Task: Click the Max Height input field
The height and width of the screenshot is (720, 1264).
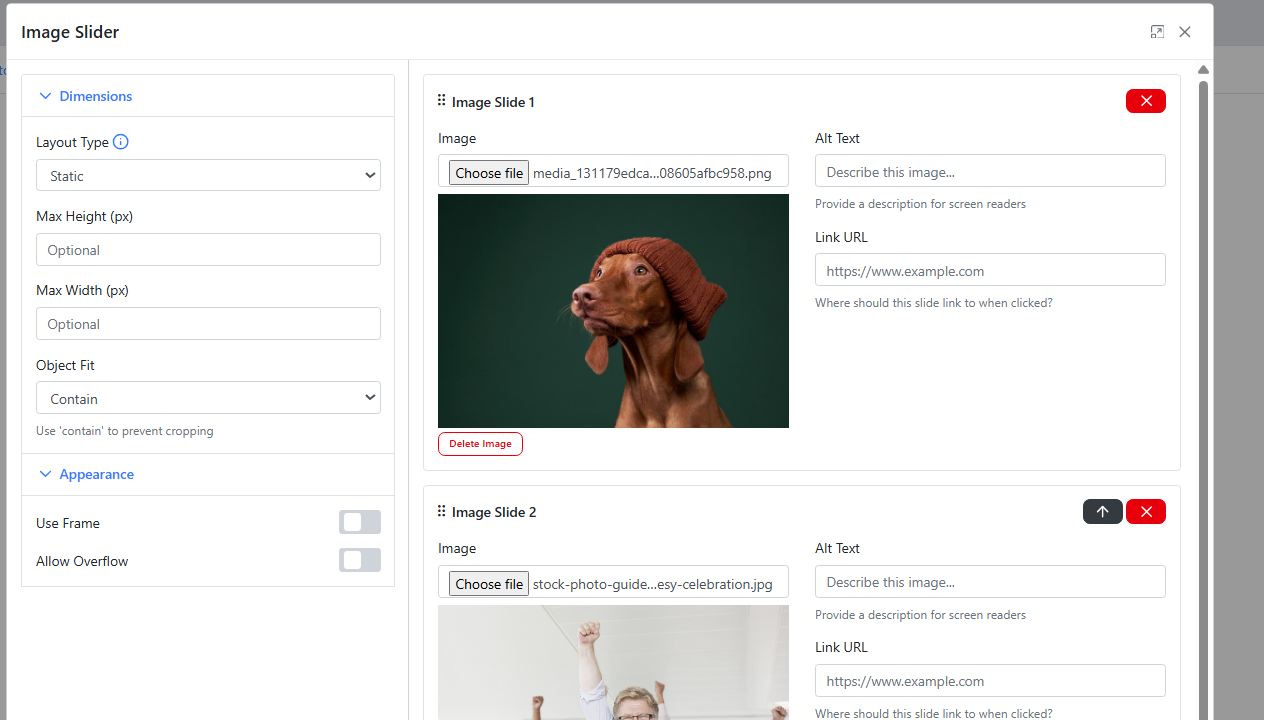Action: coord(208,250)
